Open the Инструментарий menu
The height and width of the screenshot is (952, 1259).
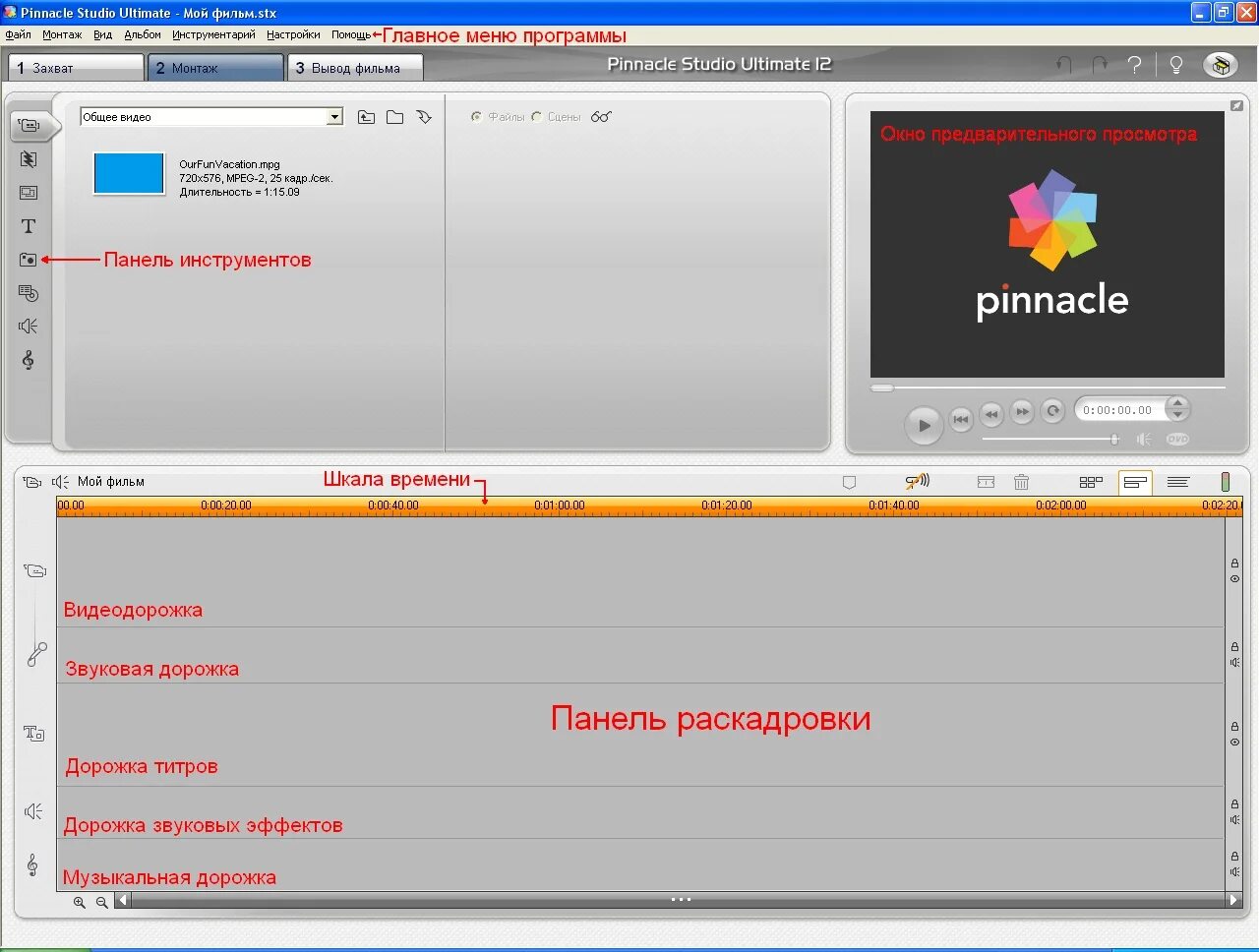tap(213, 34)
